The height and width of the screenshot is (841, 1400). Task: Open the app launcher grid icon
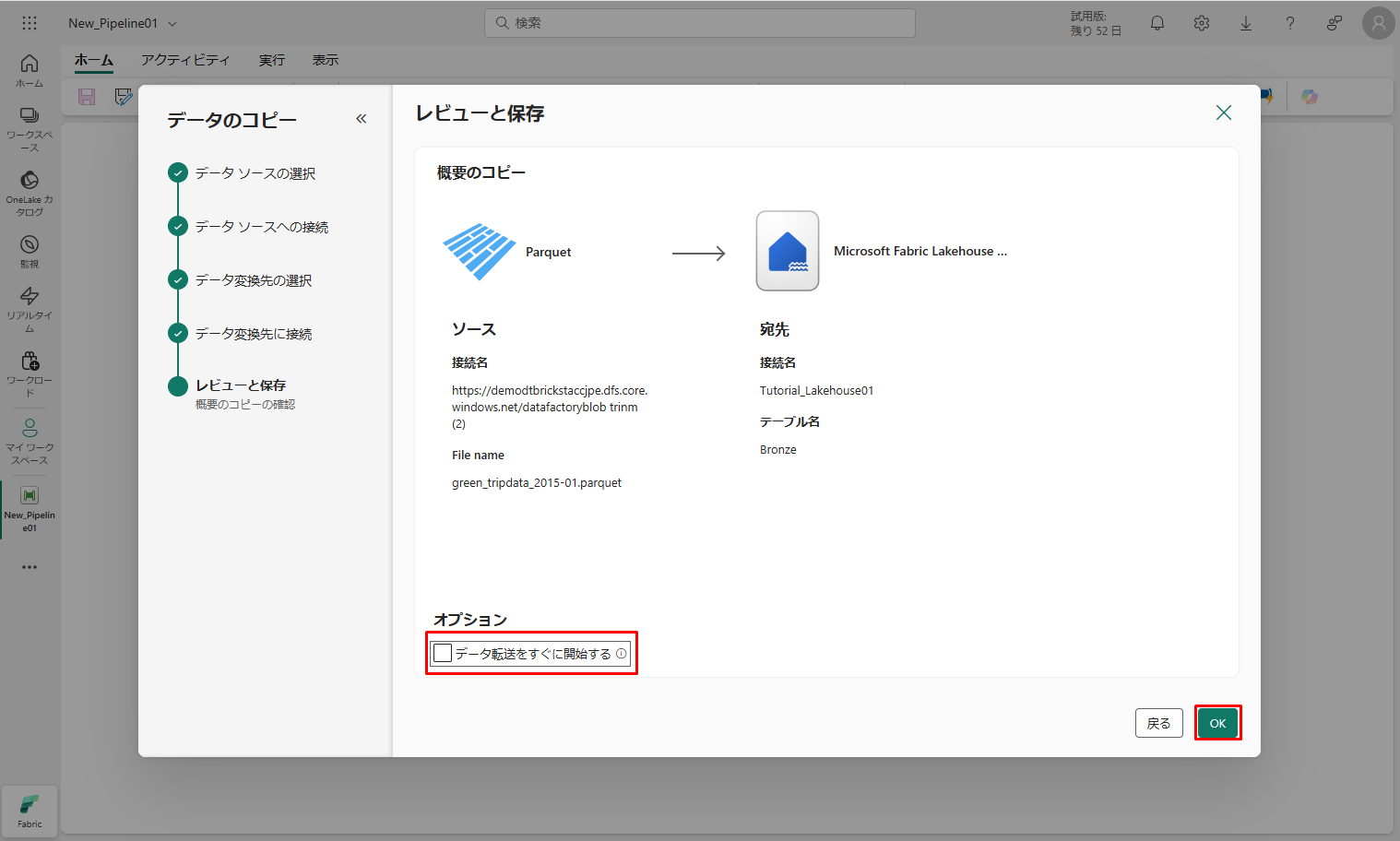pos(30,23)
